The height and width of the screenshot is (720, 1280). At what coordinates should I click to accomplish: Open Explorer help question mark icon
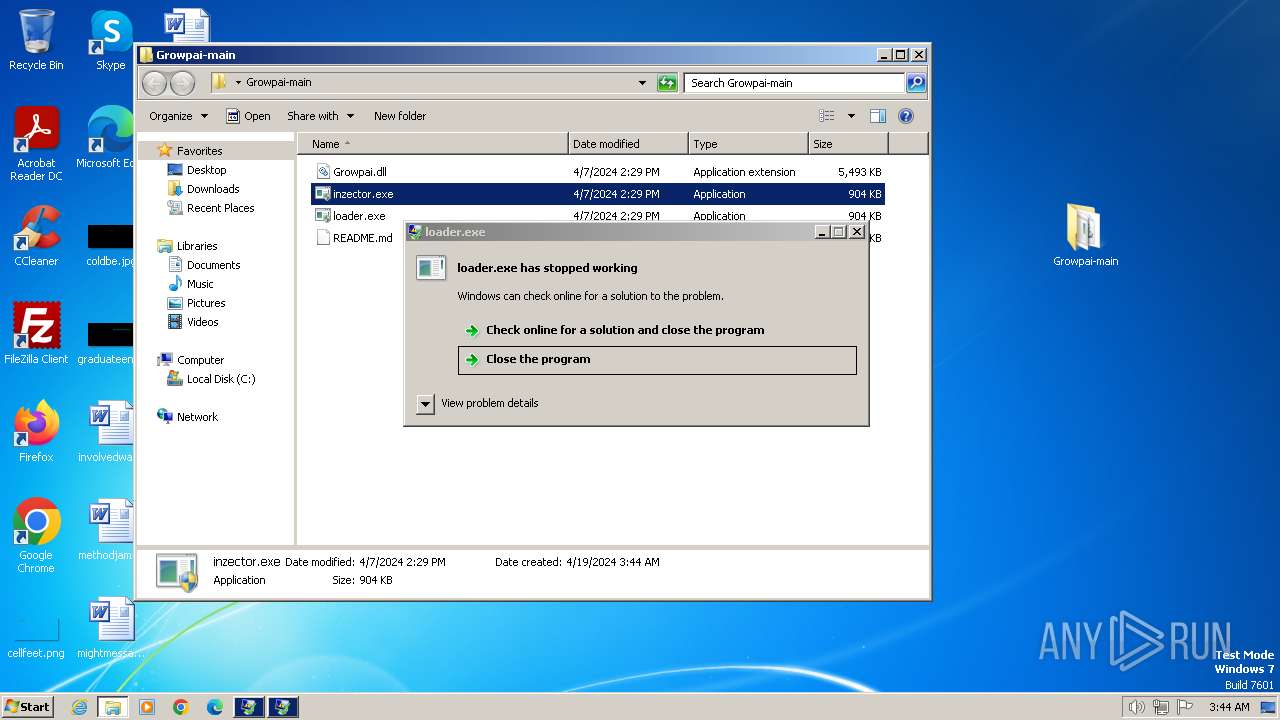pyautogui.click(x=906, y=116)
